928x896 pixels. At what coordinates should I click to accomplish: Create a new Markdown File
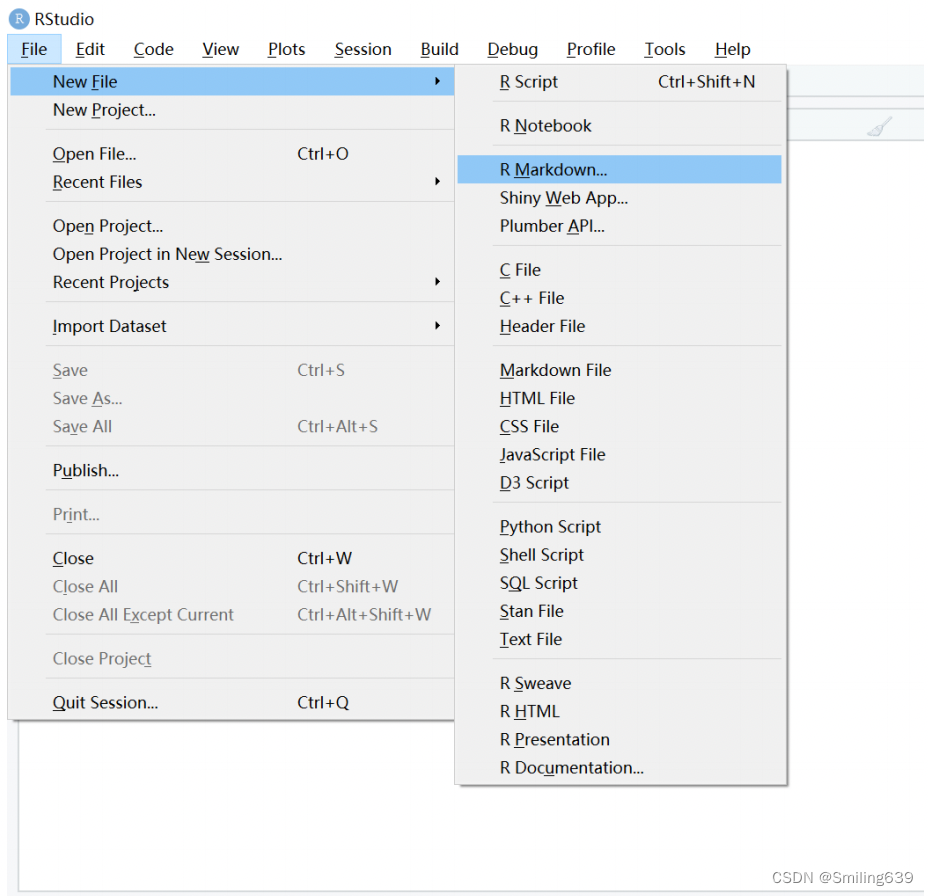pyautogui.click(x=620, y=370)
